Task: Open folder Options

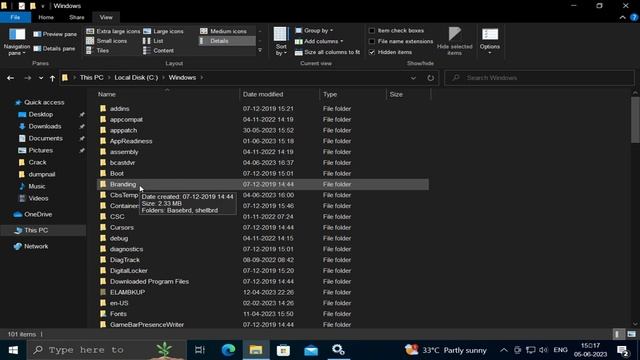Action: pos(490,42)
